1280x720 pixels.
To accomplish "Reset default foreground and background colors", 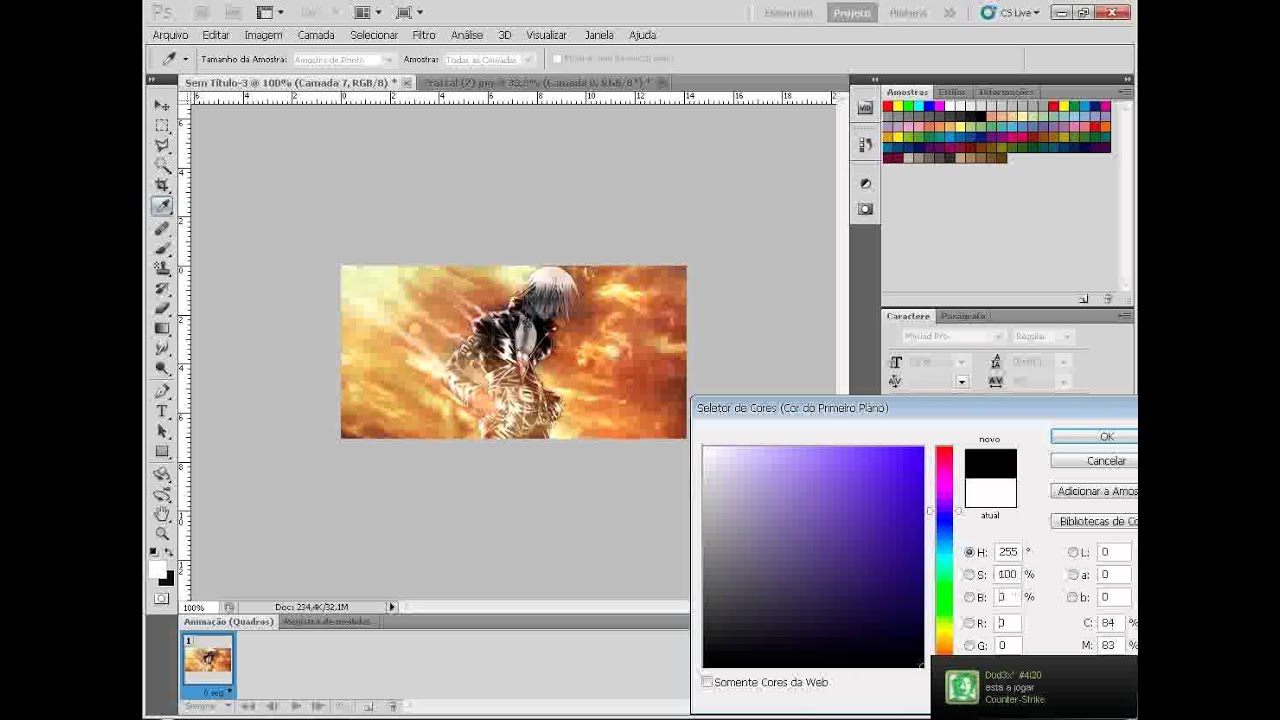I will pyautogui.click(x=154, y=552).
